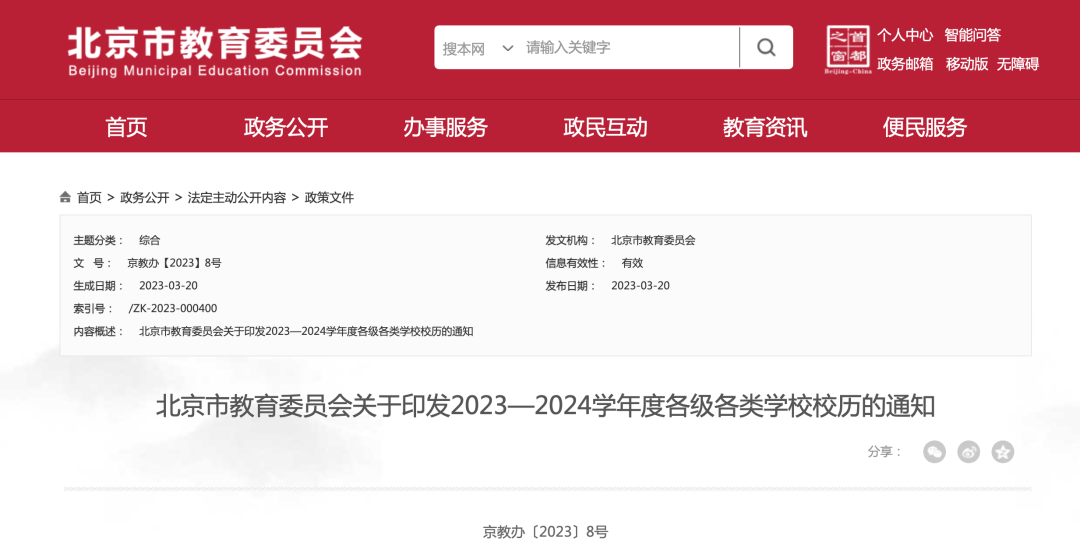Click the star favorites share icon
The height and width of the screenshot is (549, 1080).
tap(1003, 452)
